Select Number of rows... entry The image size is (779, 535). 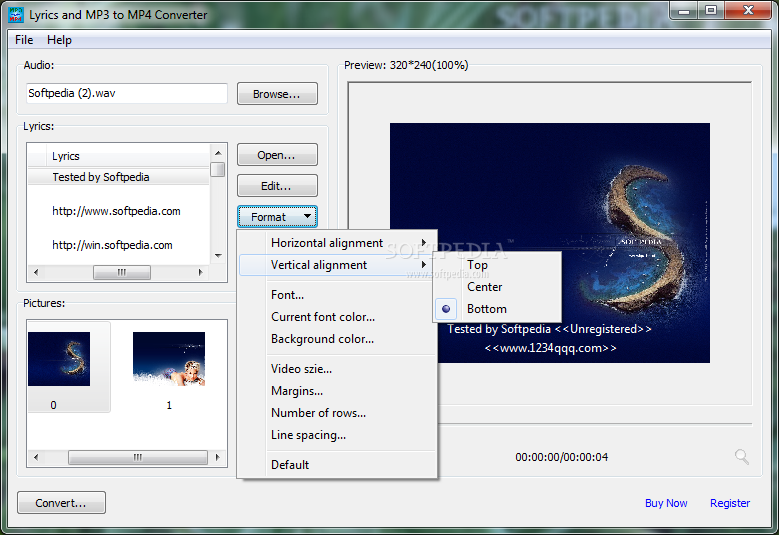click(337, 413)
